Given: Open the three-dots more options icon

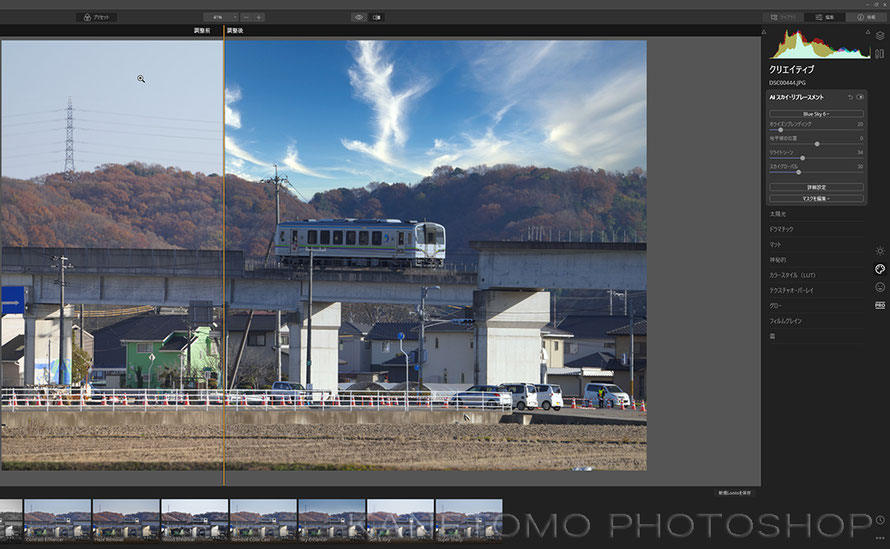Looking at the screenshot, I should tap(880, 538).
